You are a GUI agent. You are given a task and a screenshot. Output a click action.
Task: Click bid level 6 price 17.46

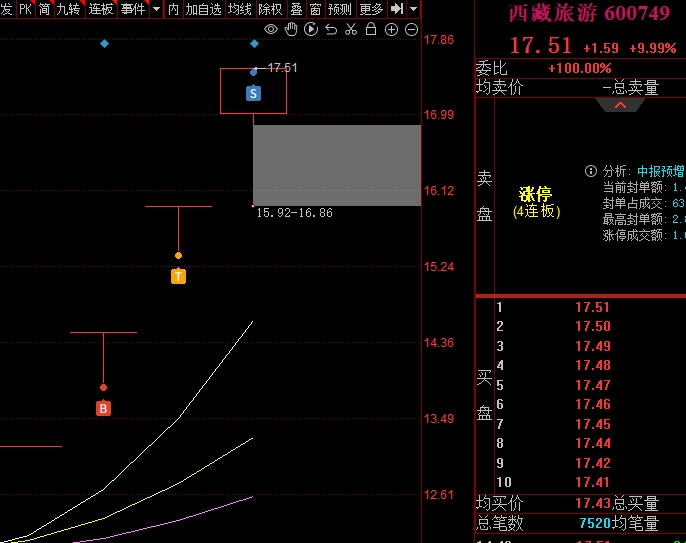click(x=592, y=404)
